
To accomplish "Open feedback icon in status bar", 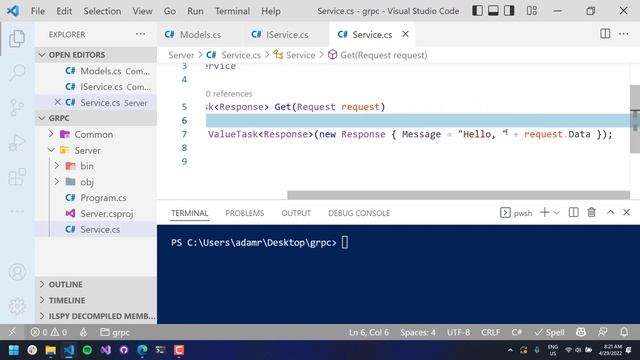I will click(603, 332).
